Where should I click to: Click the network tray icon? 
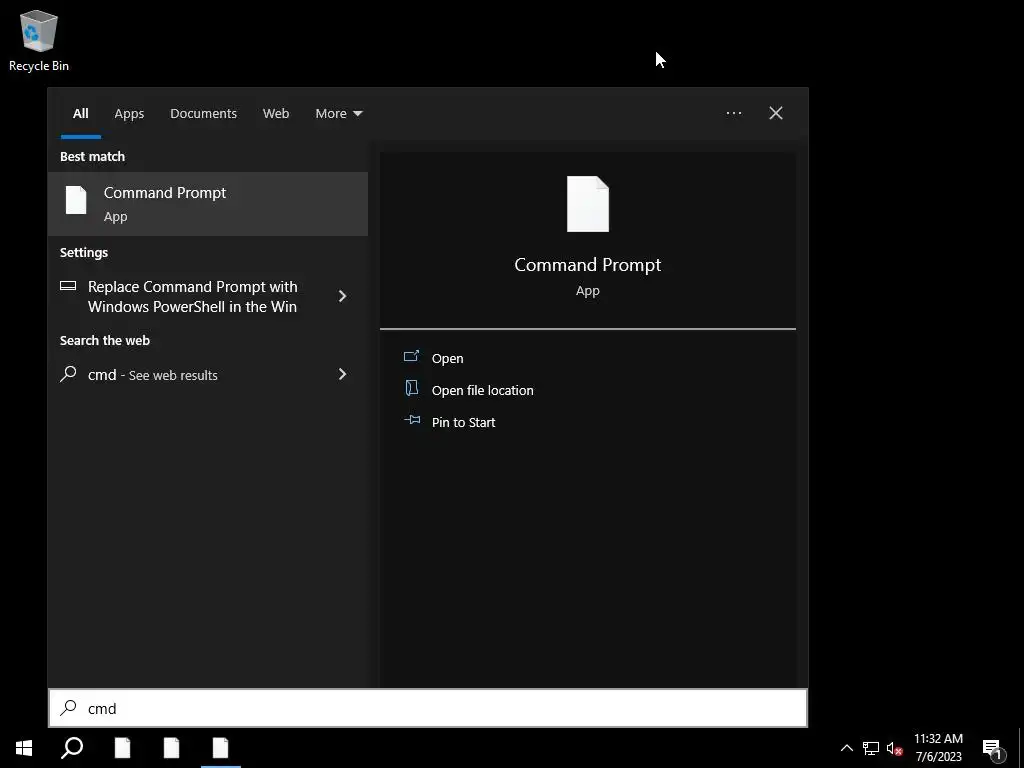(x=871, y=748)
